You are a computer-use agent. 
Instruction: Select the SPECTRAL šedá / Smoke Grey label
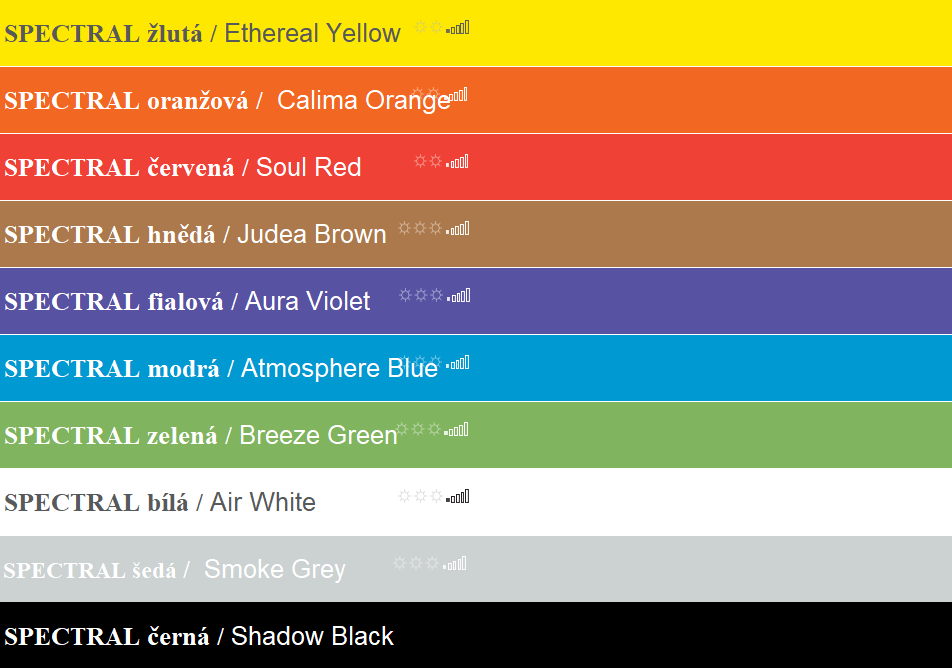(175, 570)
